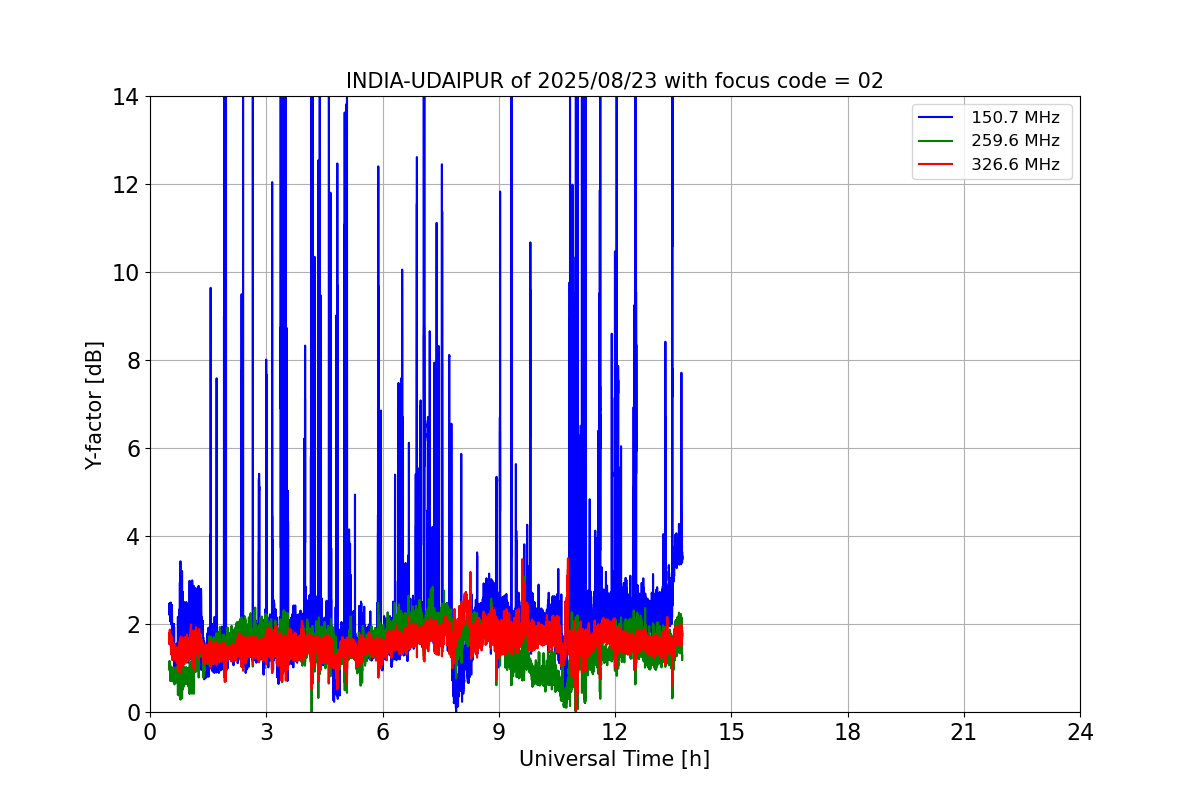Viewport: 1200px width, 800px height.
Task: Click y-axis tick label 10
Action: [x=126, y=273]
